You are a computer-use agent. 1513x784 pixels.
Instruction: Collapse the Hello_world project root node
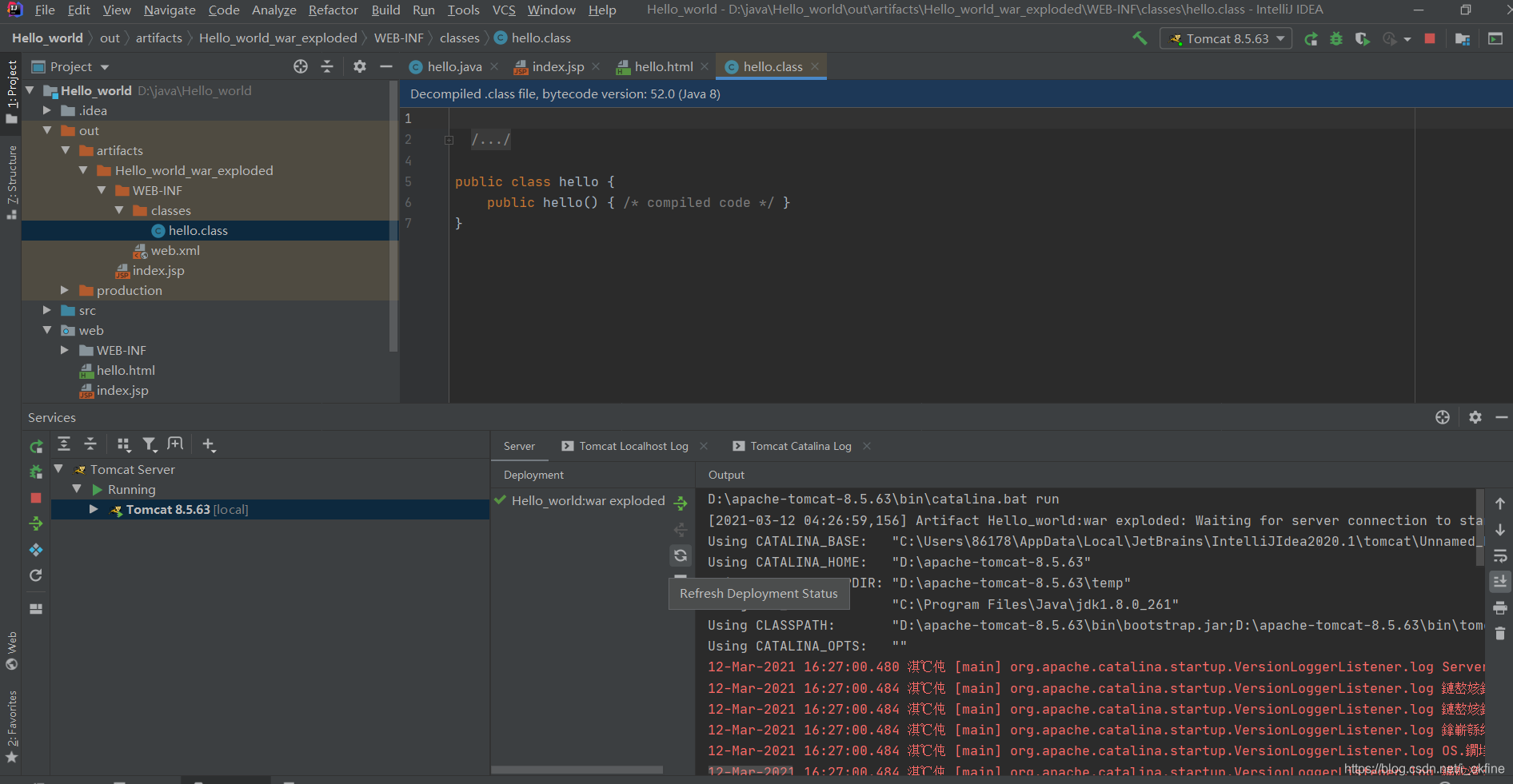[30, 90]
